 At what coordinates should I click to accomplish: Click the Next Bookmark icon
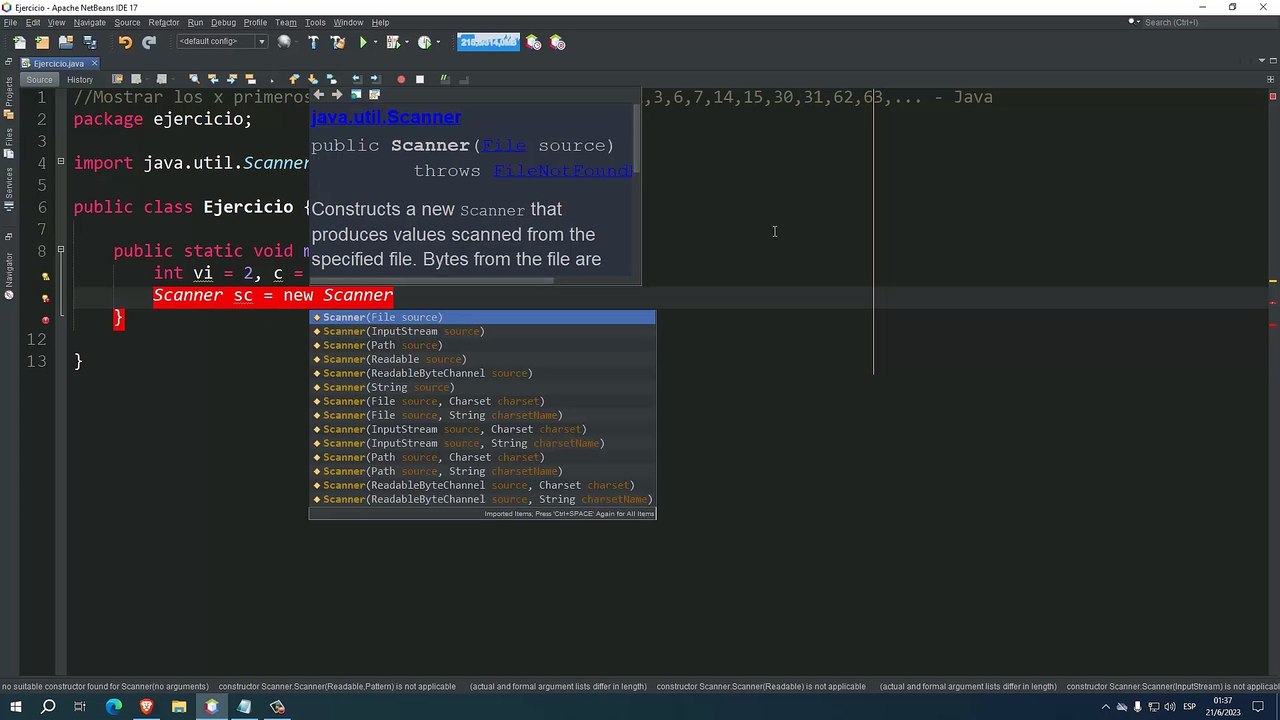click(313, 79)
